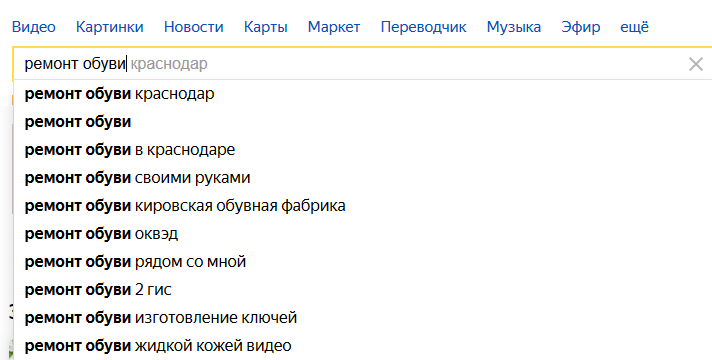Image resolution: width=712 pixels, height=360 pixels.
Task: Open the Видео service link
Action: 34,27
